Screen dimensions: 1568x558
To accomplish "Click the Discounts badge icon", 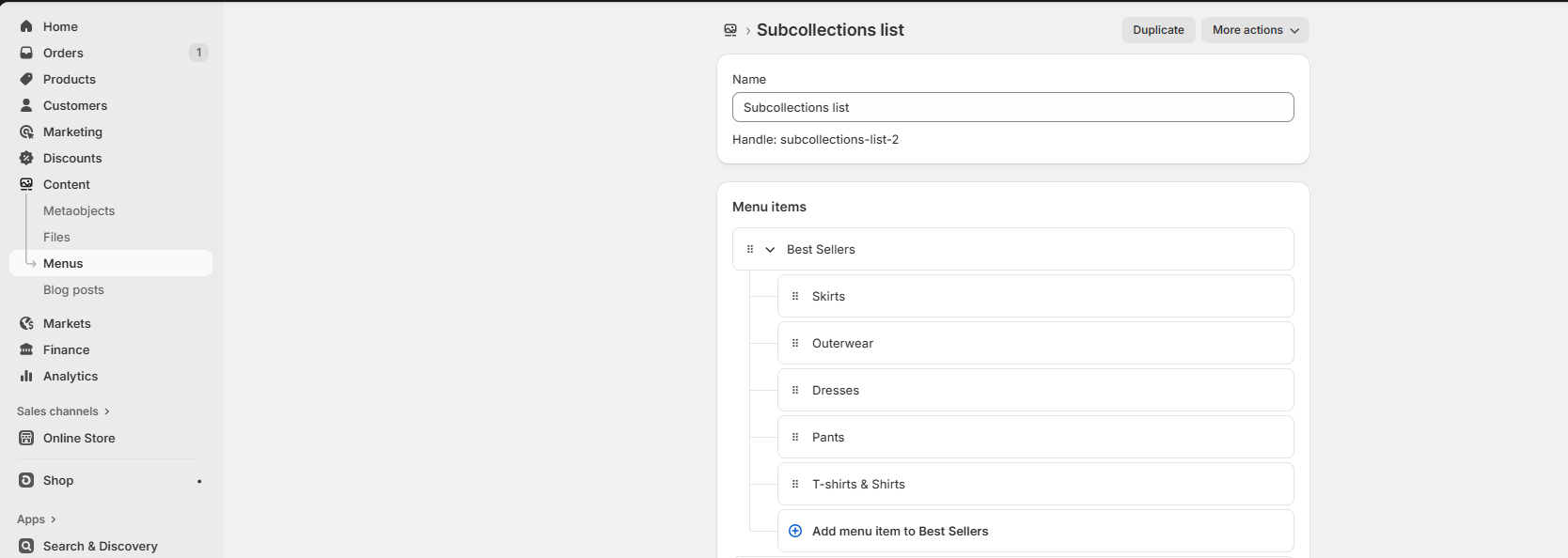I will coord(26,158).
